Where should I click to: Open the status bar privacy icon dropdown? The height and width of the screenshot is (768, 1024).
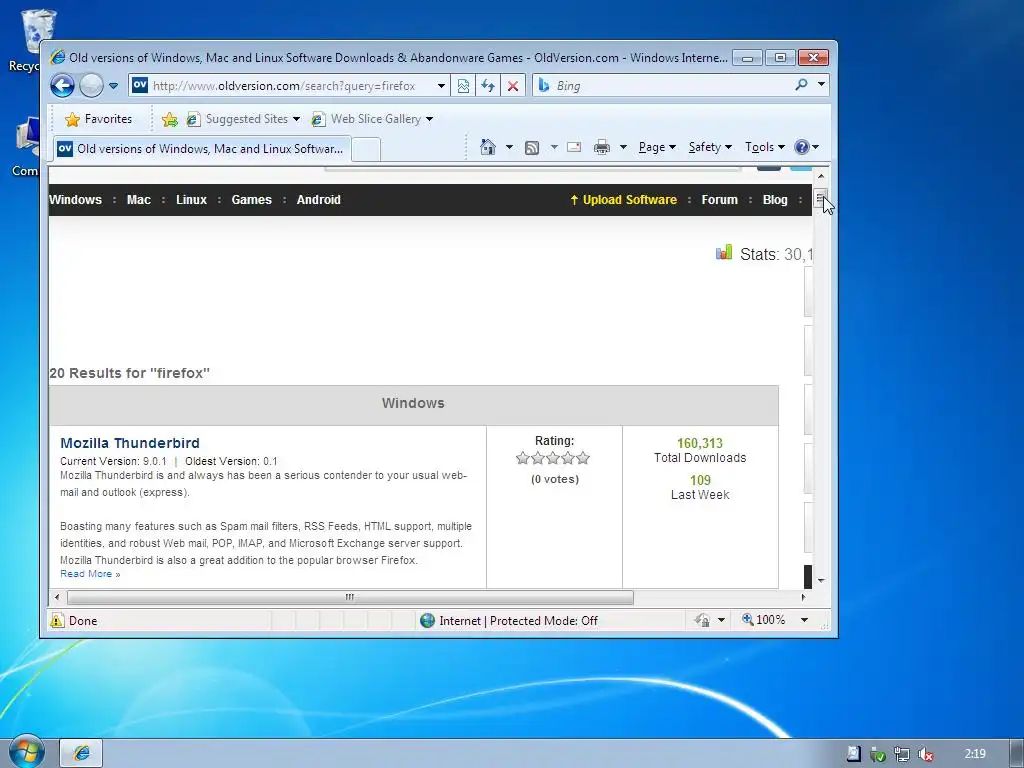(722, 620)
